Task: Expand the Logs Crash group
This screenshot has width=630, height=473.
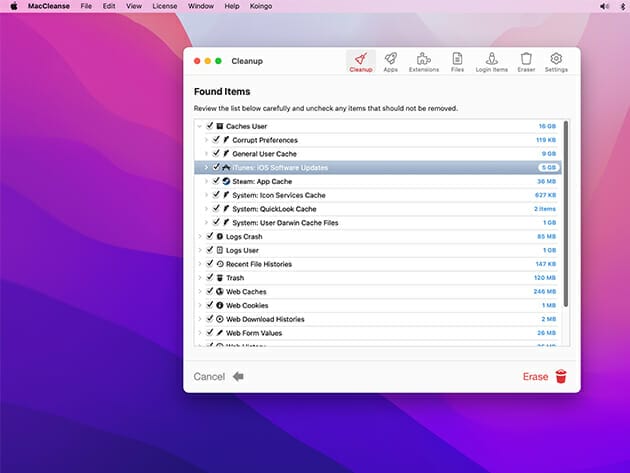Action: 199,236
